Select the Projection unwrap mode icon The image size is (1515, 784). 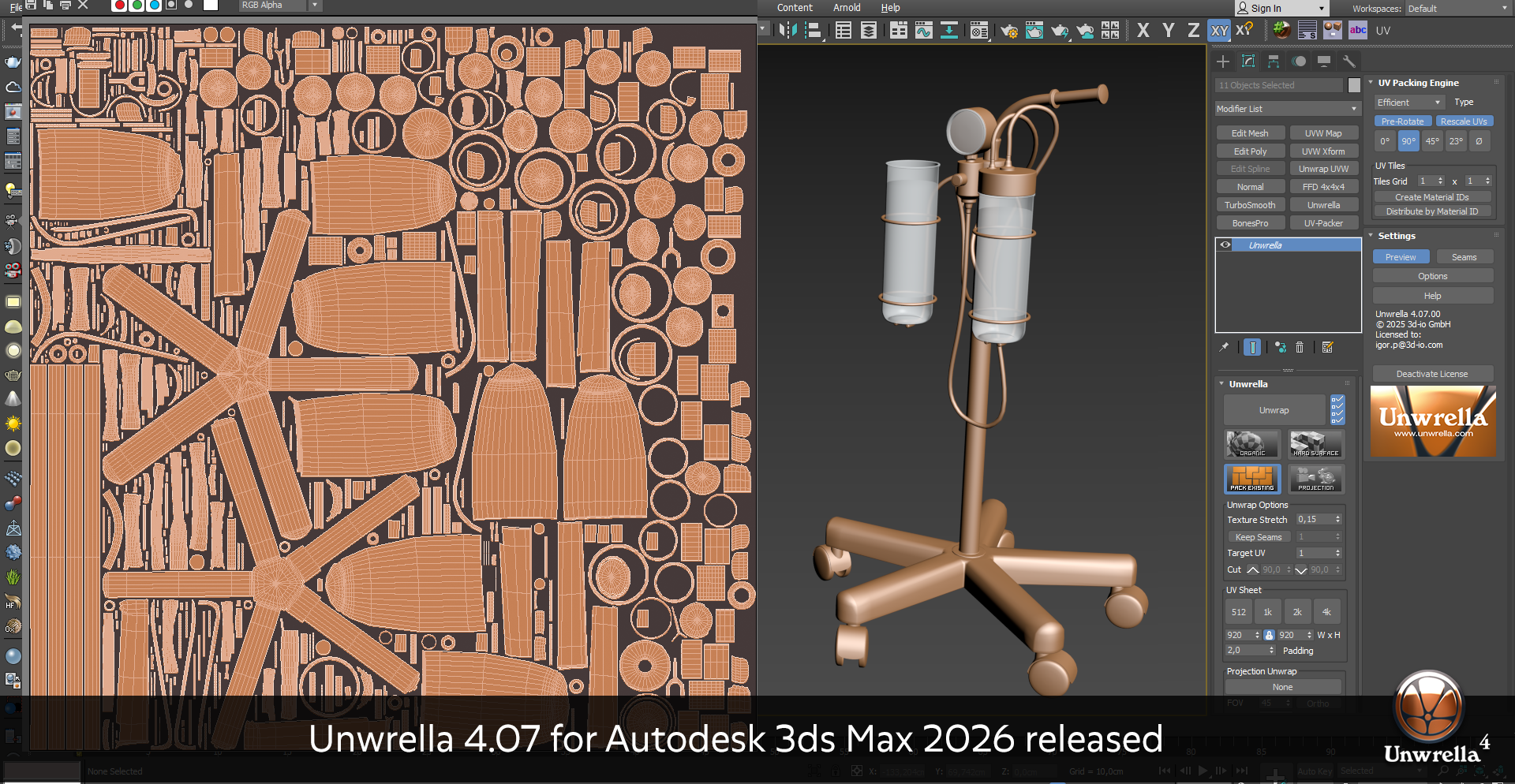[1316, 479]
